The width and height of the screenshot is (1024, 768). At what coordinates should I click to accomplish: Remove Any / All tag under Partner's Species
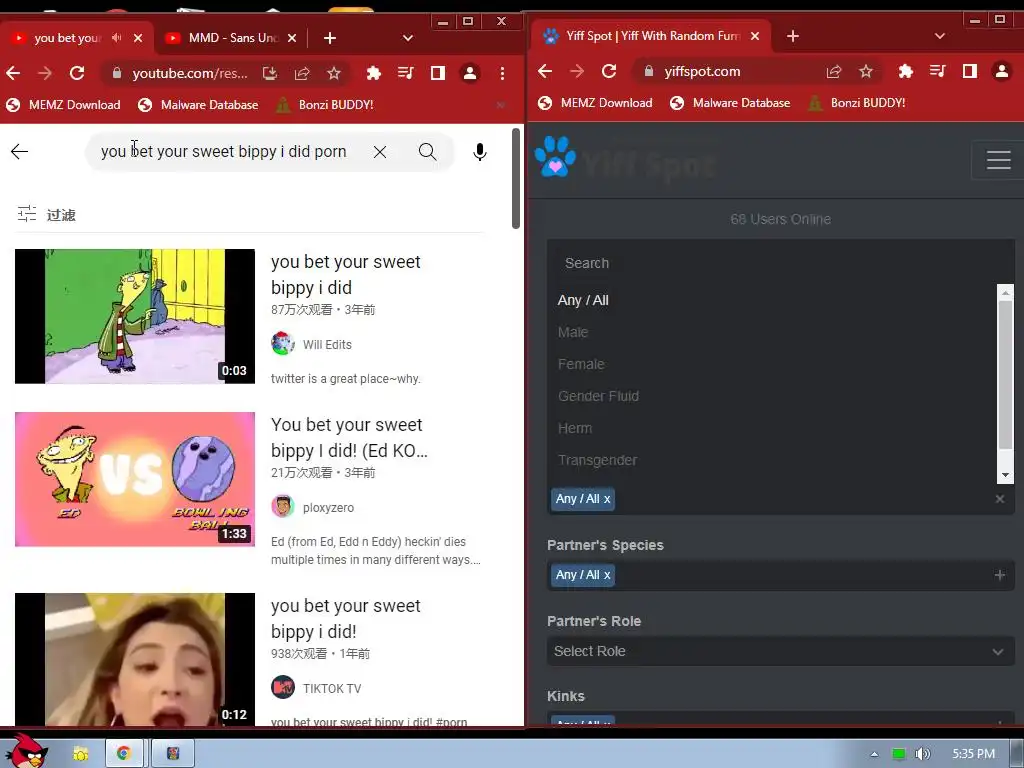[x=607, y=575]
